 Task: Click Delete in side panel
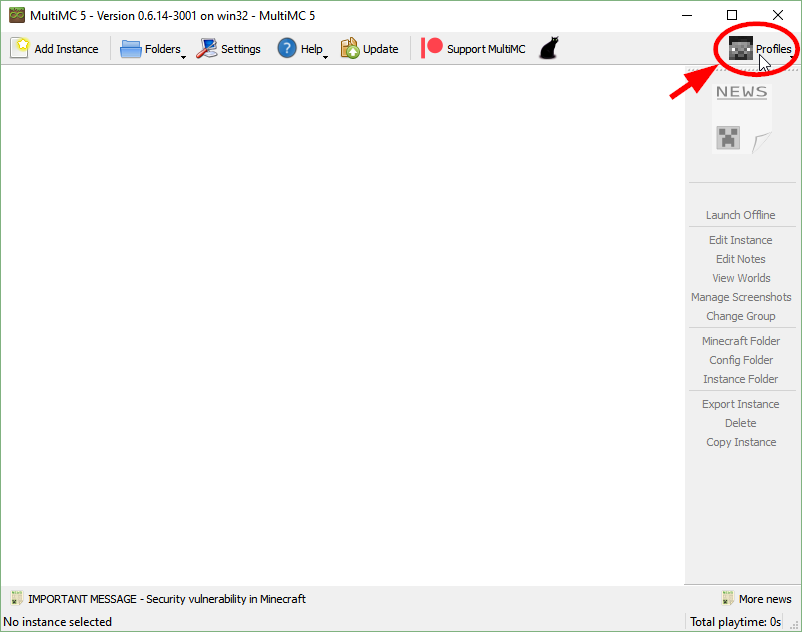[x=740, y=423]
